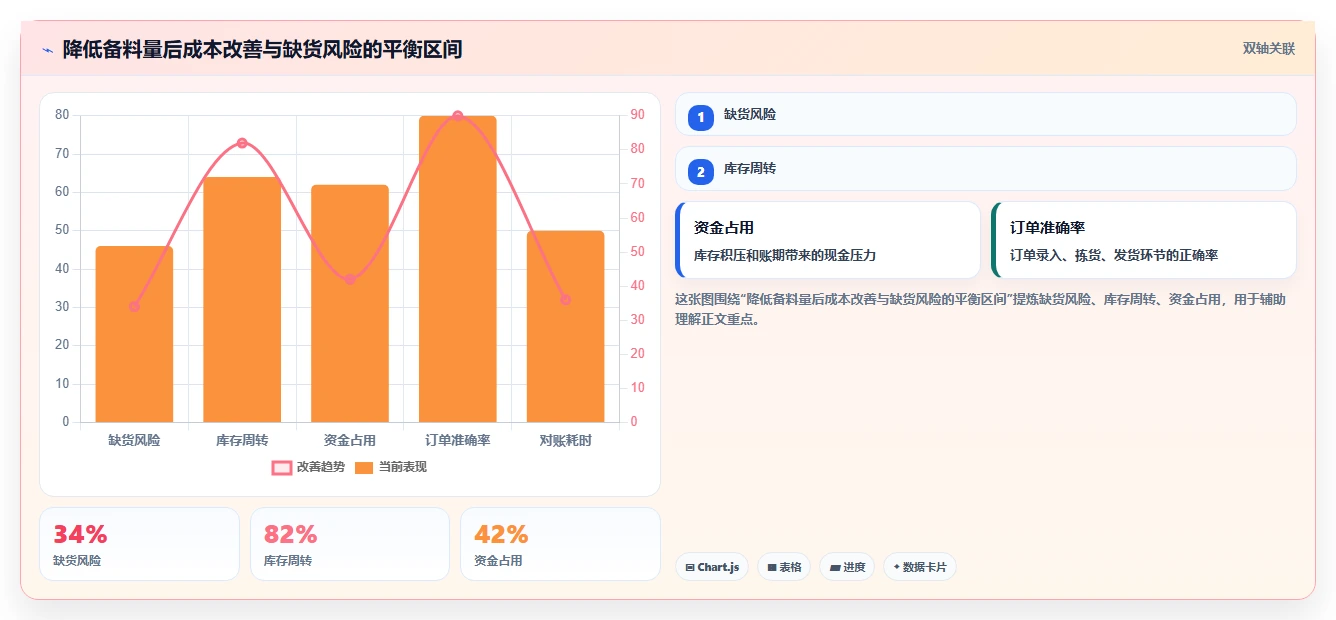Click the description paragraph starting 这张图围绕
Screen dimensions: 1336x620
(981, 309)
